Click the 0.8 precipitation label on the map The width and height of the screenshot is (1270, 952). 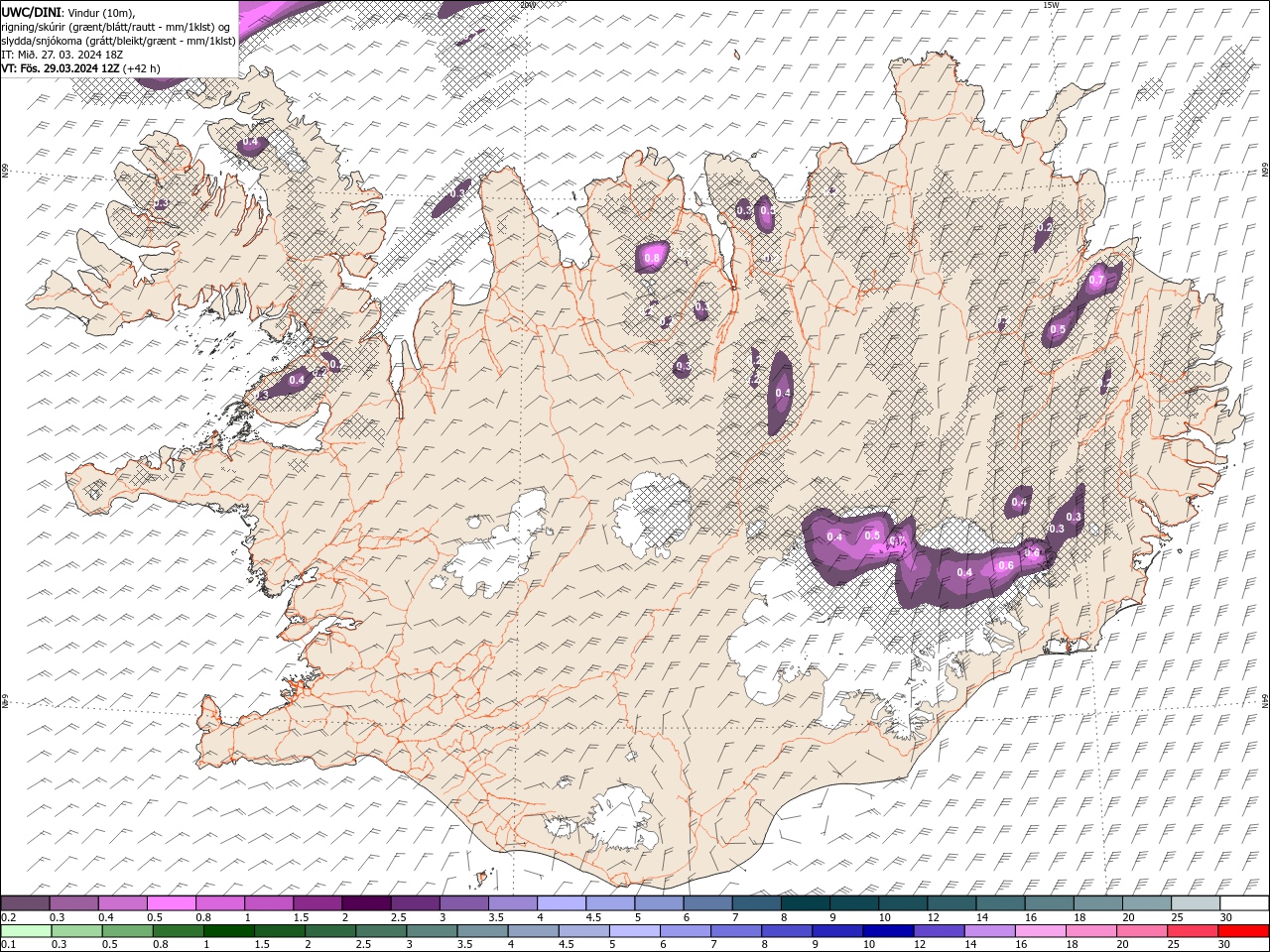tap(652, 259)
